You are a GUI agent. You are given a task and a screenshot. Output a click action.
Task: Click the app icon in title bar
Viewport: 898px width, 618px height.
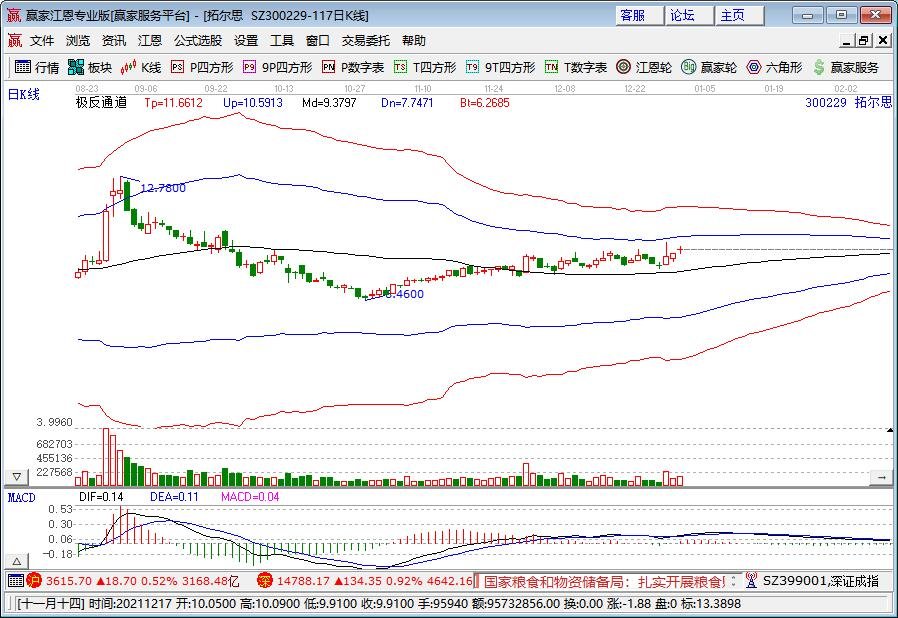tap(13, 15)
